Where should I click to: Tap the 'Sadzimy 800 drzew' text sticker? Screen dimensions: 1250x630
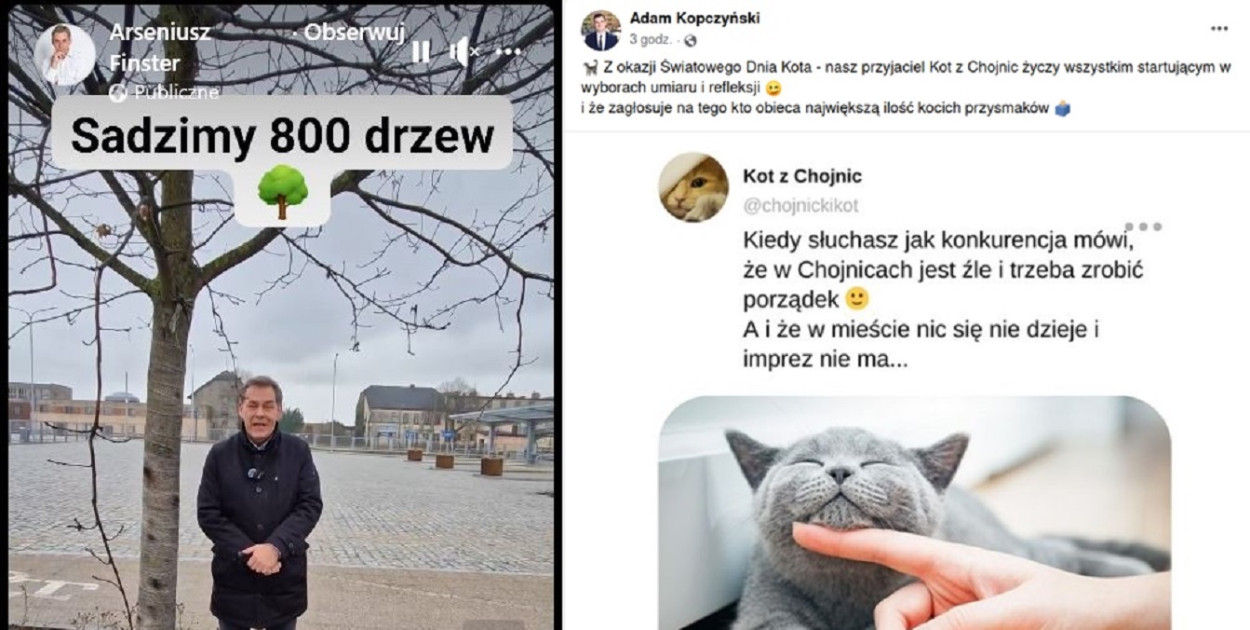[283, 137]
